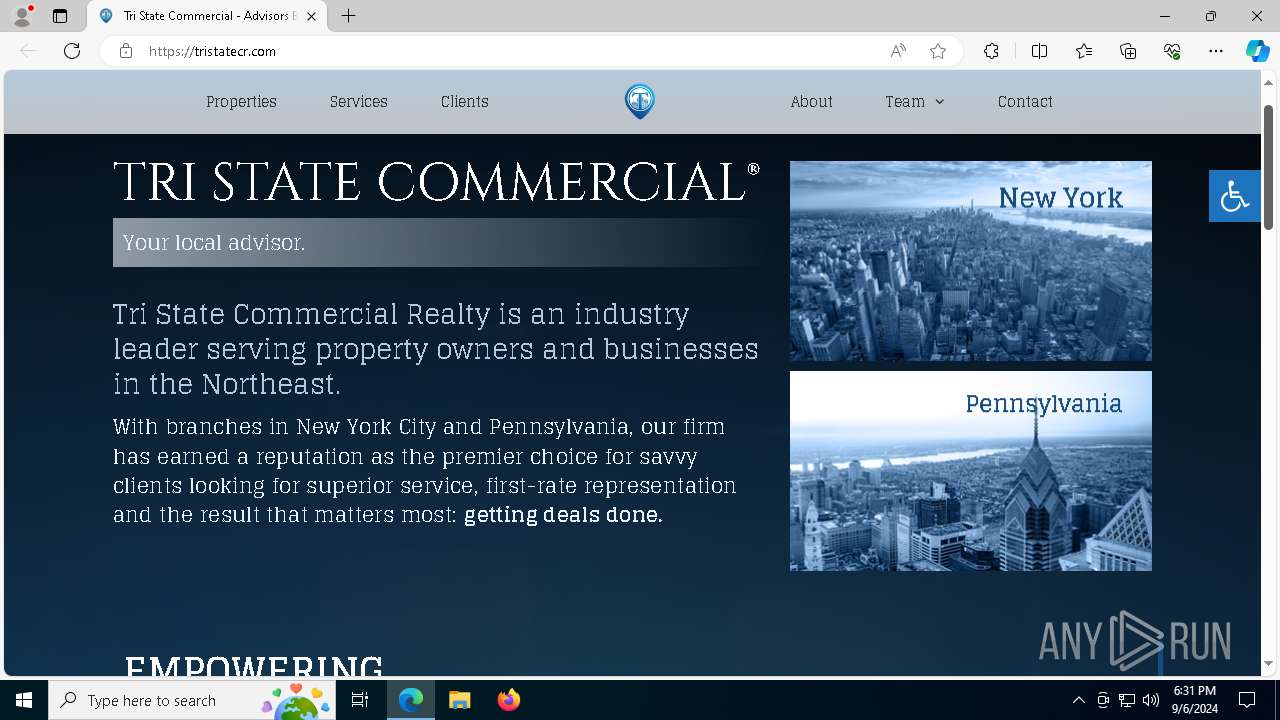Viewport: 1280px width, 720px height.
Task: Open the accessibility wheelchair widget
Action: [1234, 196]
